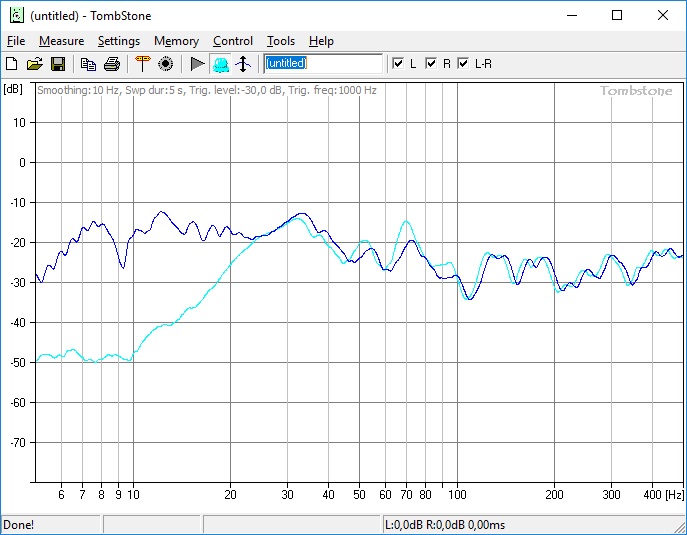Open a file with the folder icon
The width and height of the screenshot is (687, 535).
[x=35, y=64]
